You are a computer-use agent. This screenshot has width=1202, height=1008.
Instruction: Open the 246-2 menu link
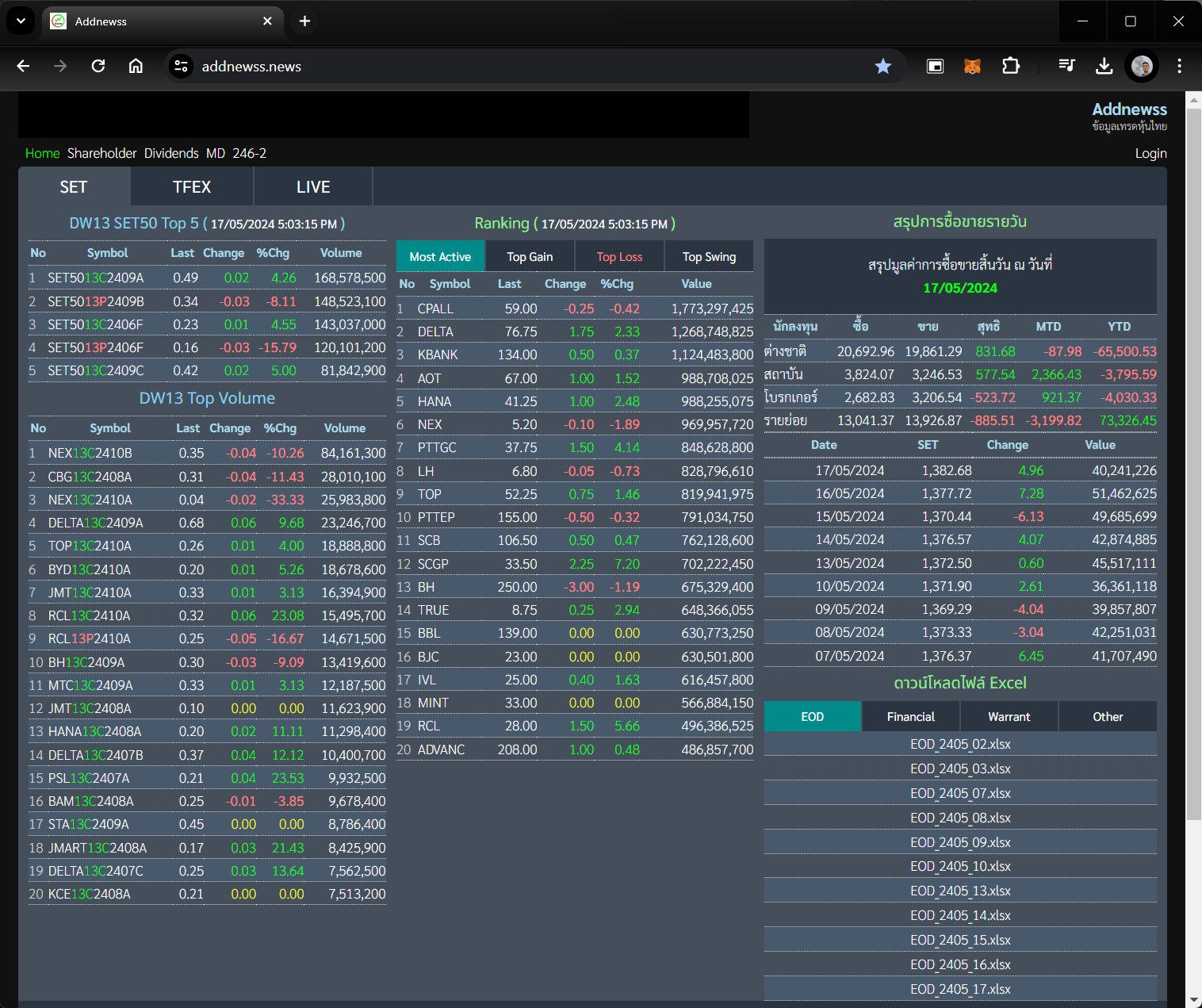pyautogui.click(x=249, y=153)
